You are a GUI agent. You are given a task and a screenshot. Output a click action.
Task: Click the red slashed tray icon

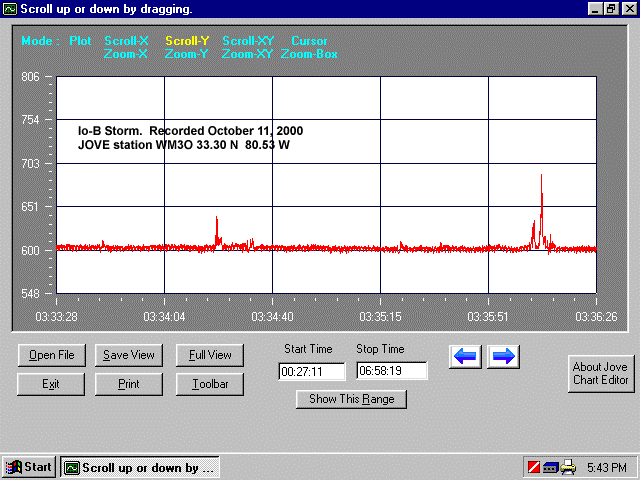click(533, 467)
